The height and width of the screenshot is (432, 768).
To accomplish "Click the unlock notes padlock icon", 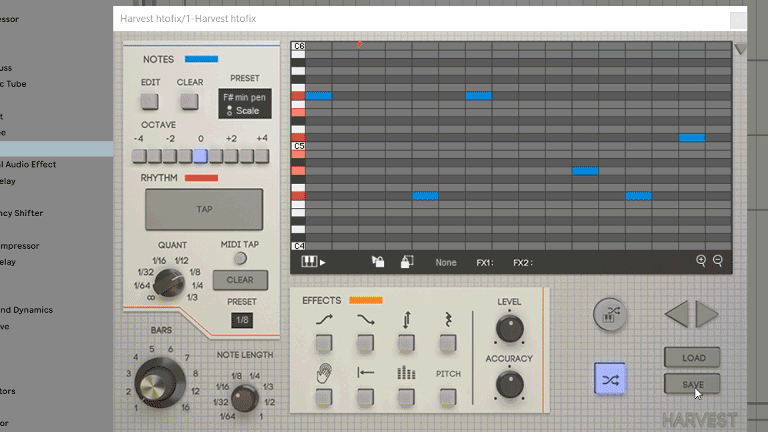I will 377,262.
